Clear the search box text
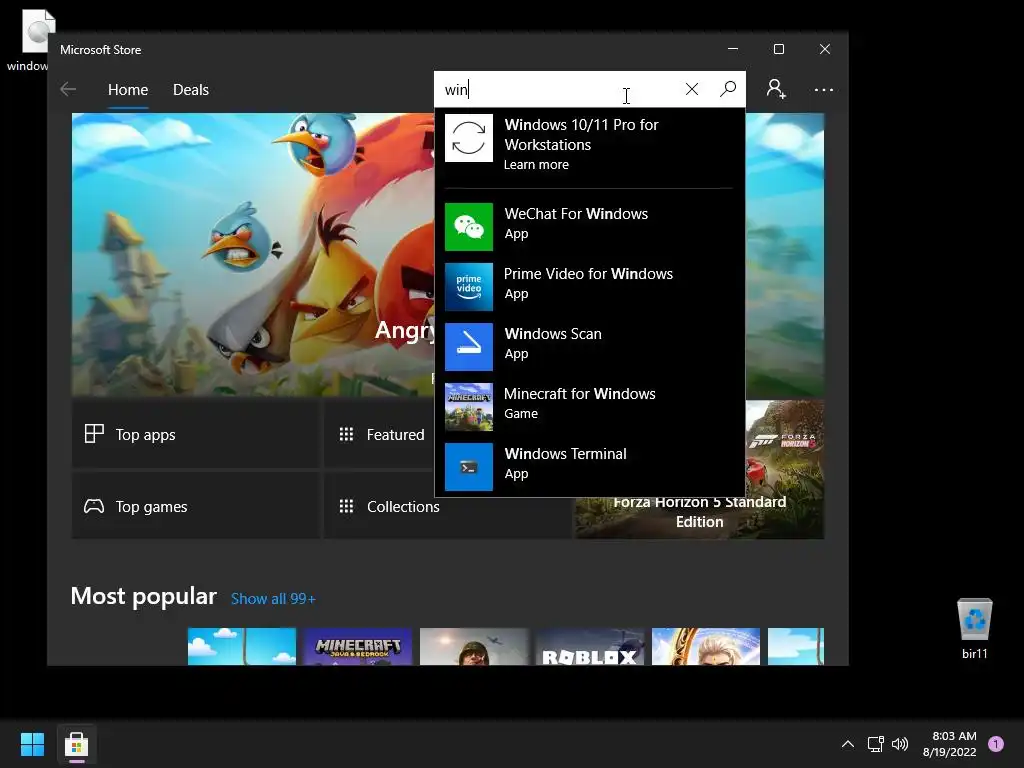This screenshot has height=768, width=1024. [692, 89]
